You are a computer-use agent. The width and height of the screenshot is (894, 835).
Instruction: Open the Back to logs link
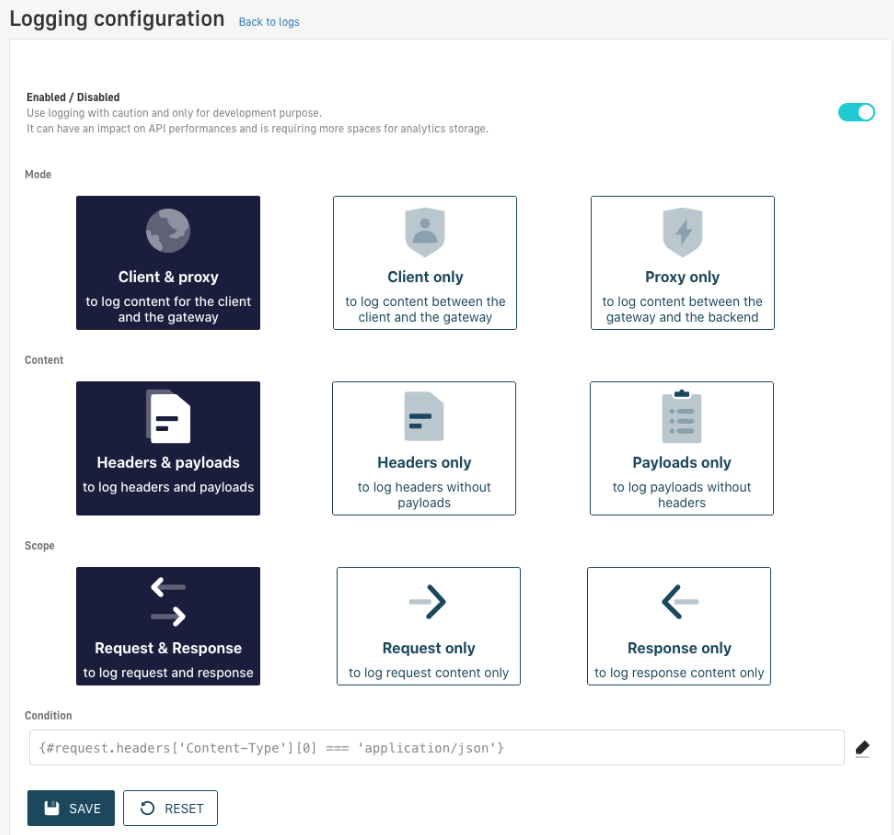[268, 21]
